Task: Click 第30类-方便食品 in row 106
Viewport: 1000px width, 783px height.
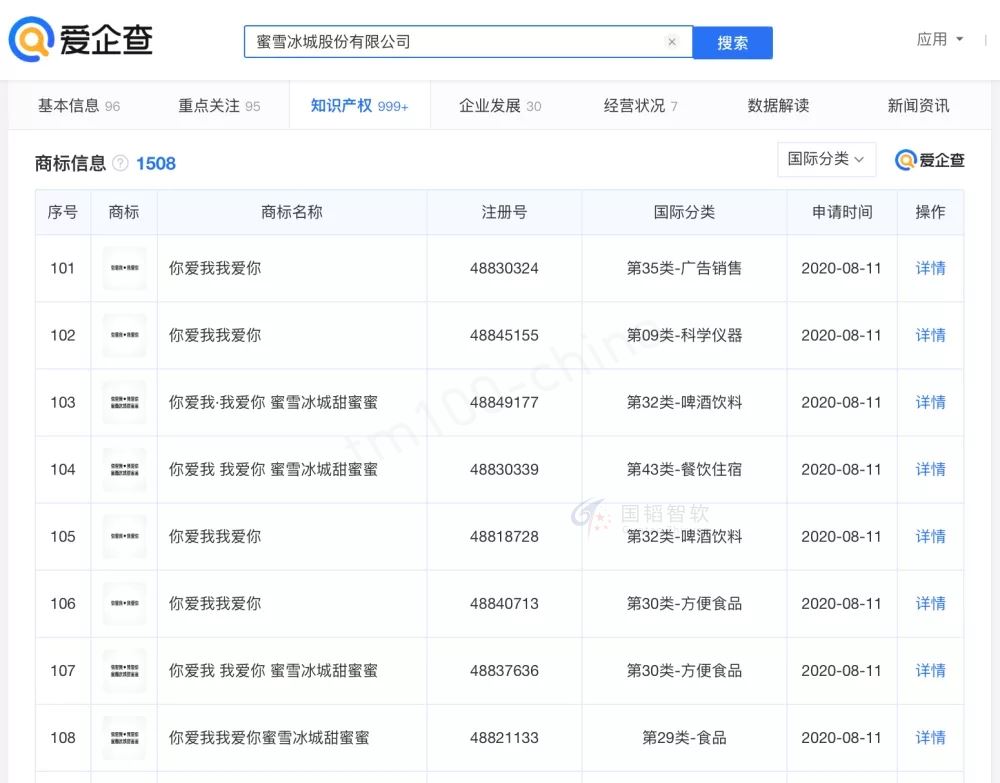Action: 684,604
